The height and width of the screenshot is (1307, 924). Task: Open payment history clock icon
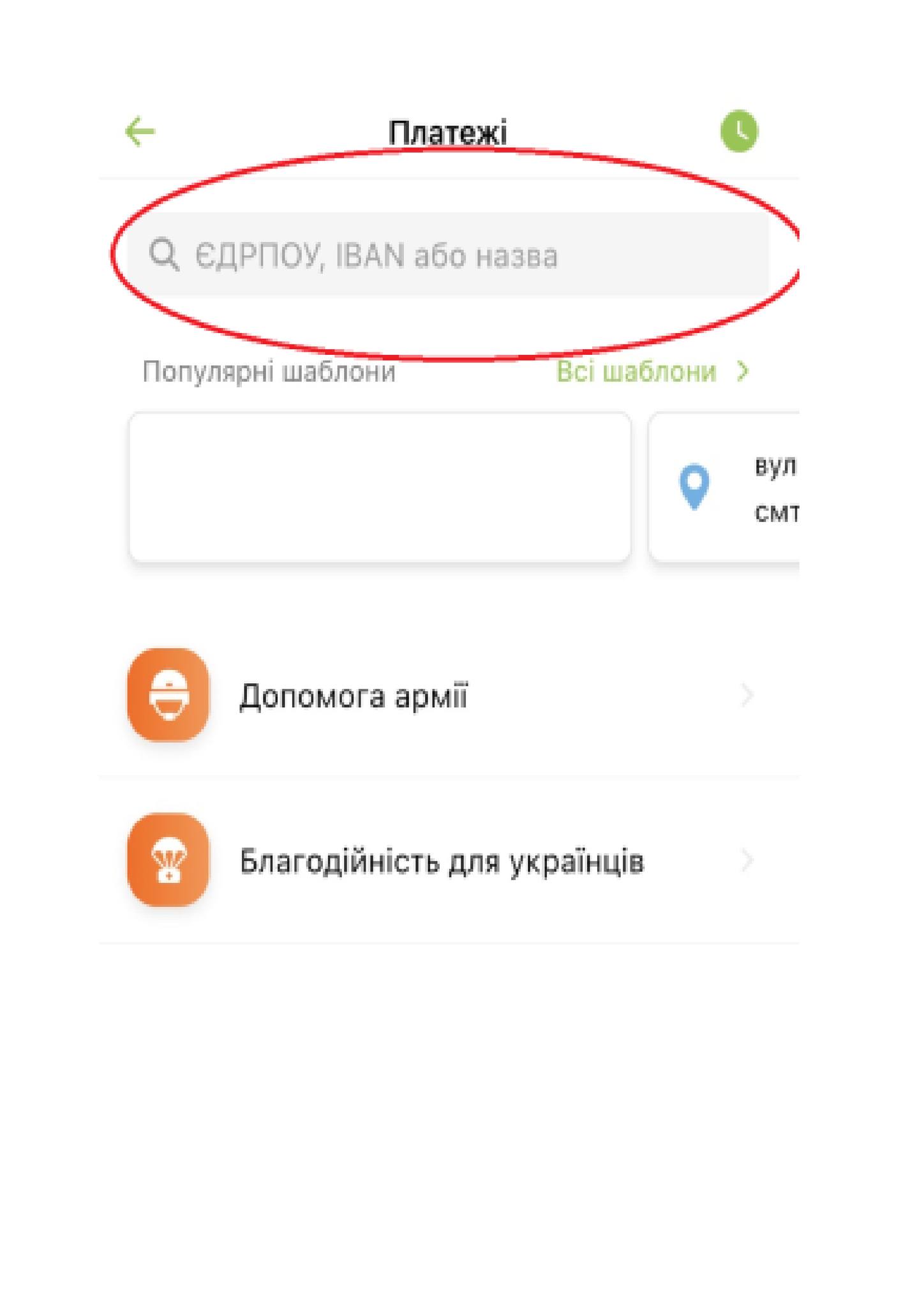pos(739,131)
